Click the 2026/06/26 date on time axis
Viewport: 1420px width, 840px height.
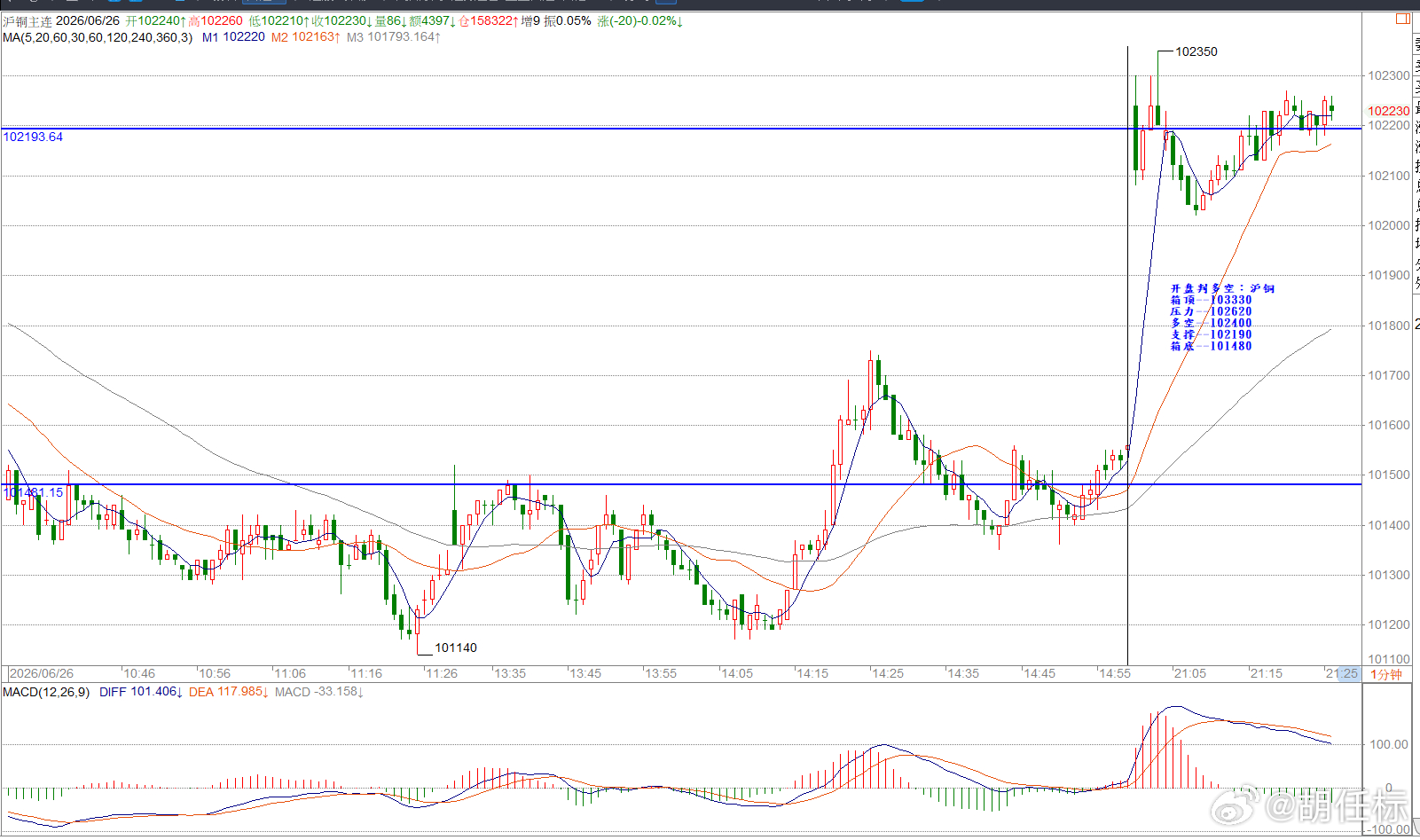42,674
